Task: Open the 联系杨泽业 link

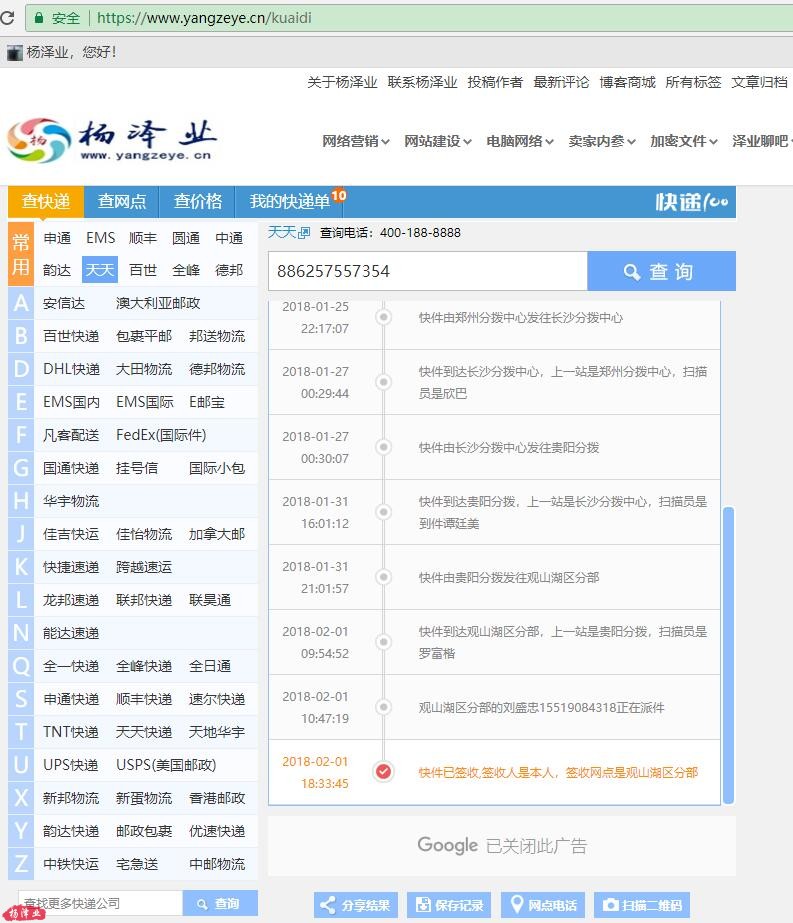Action: (x=422, y=82)
